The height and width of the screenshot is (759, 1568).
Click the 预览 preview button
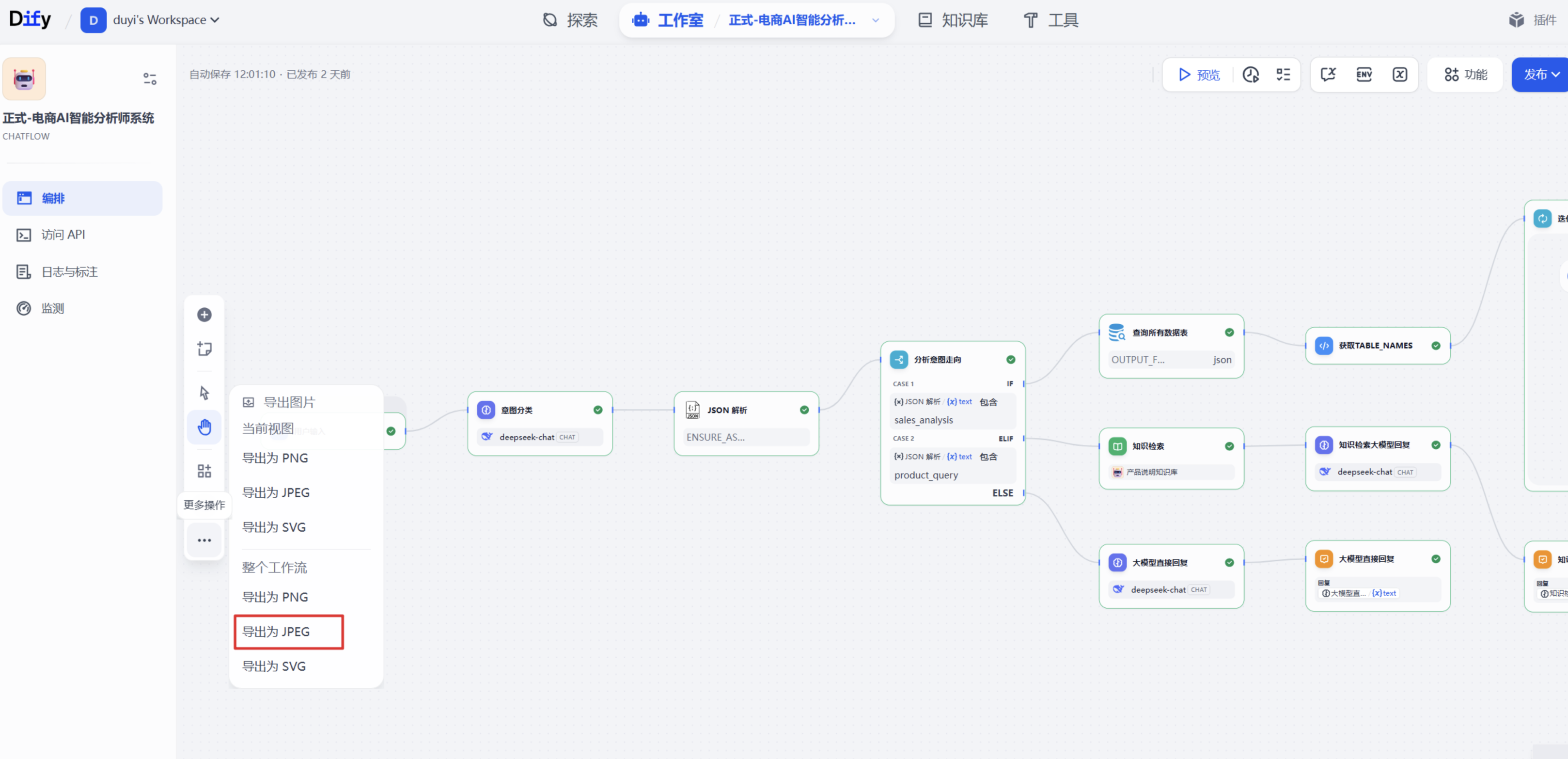click(x=1198, y=75)
